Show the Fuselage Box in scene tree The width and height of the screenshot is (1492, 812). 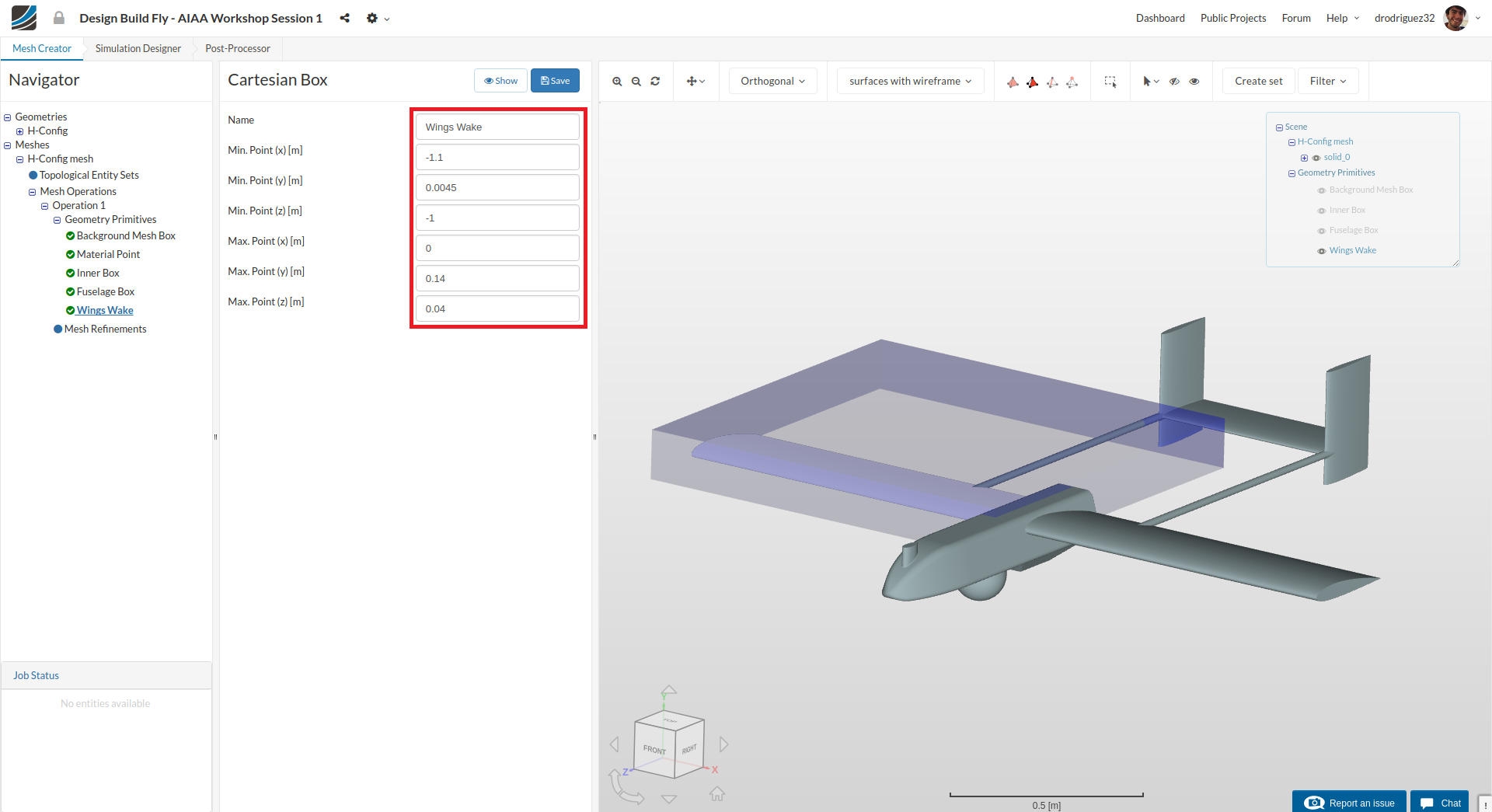tap(1321, 231)
